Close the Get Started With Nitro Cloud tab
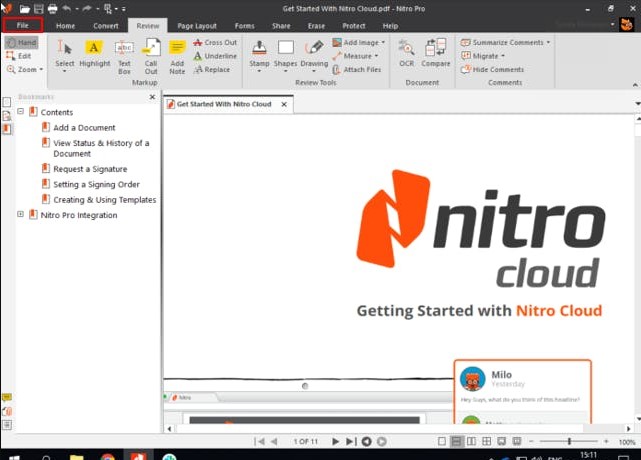641x460 pixels. [284, 104]
